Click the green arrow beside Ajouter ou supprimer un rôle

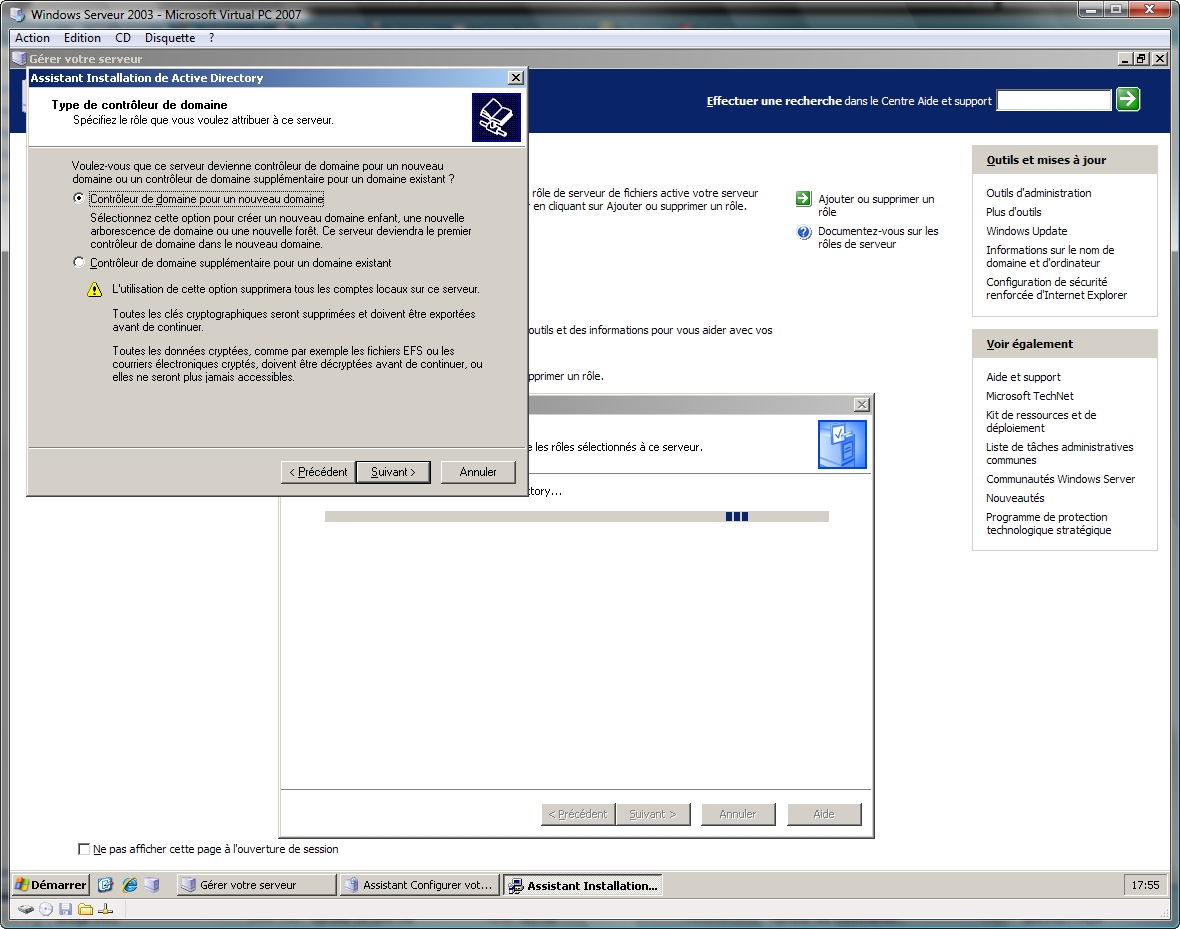803,199
